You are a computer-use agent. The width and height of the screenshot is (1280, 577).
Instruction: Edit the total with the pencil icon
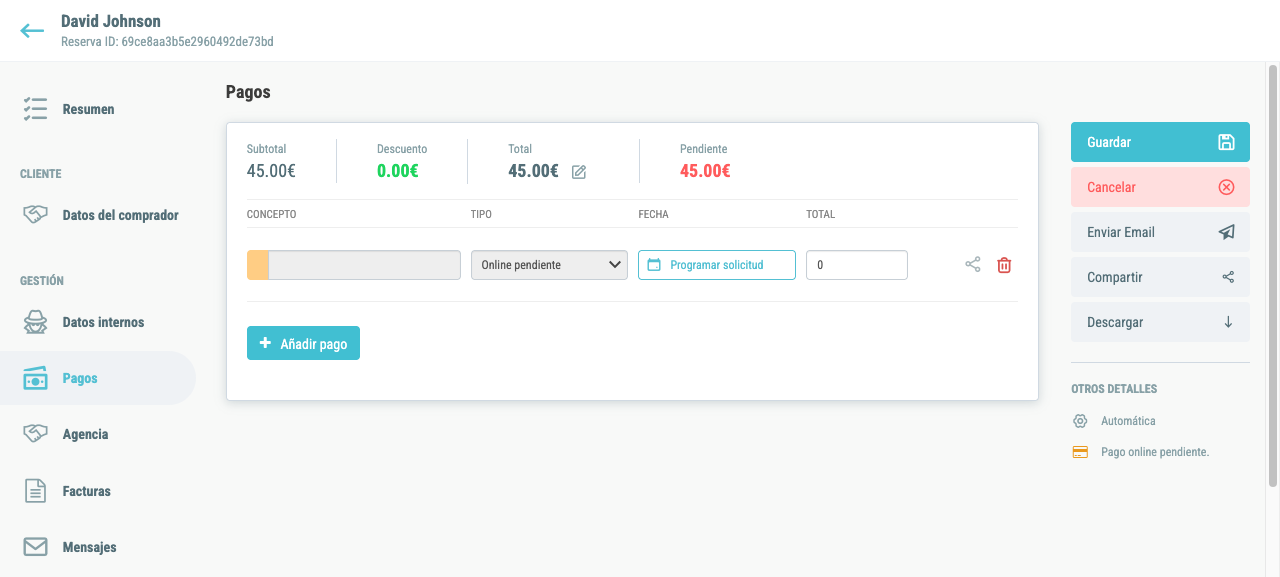click(579, 172)
